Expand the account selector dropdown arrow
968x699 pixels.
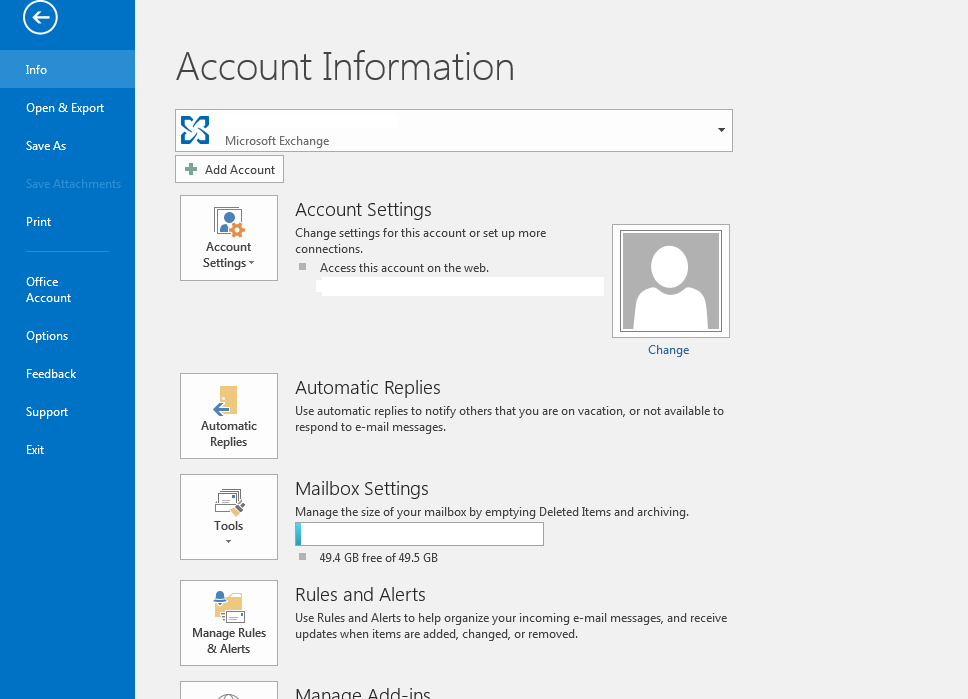[721, 131]
